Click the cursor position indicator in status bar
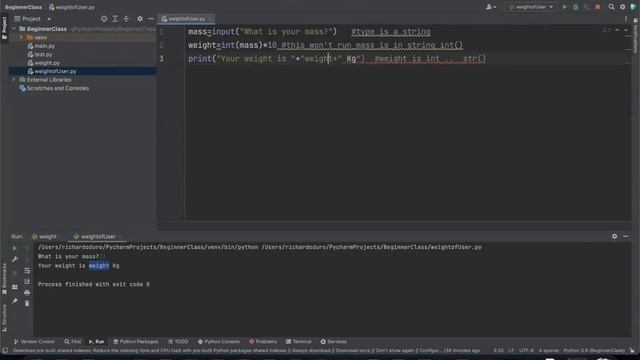Screen dimensions: 640x360 [x=498, y=351]
